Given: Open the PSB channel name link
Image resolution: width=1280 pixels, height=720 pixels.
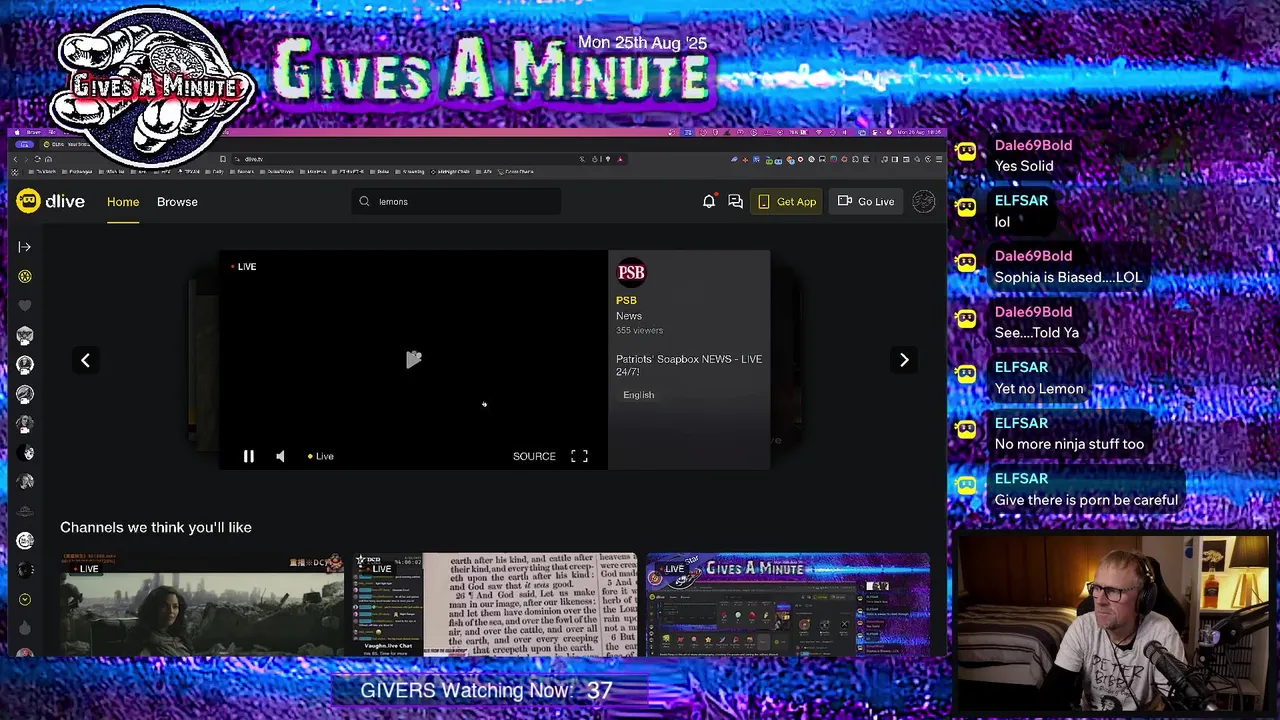Looking at the screenshot, I should pyautogui.click(x=626, y=300).
